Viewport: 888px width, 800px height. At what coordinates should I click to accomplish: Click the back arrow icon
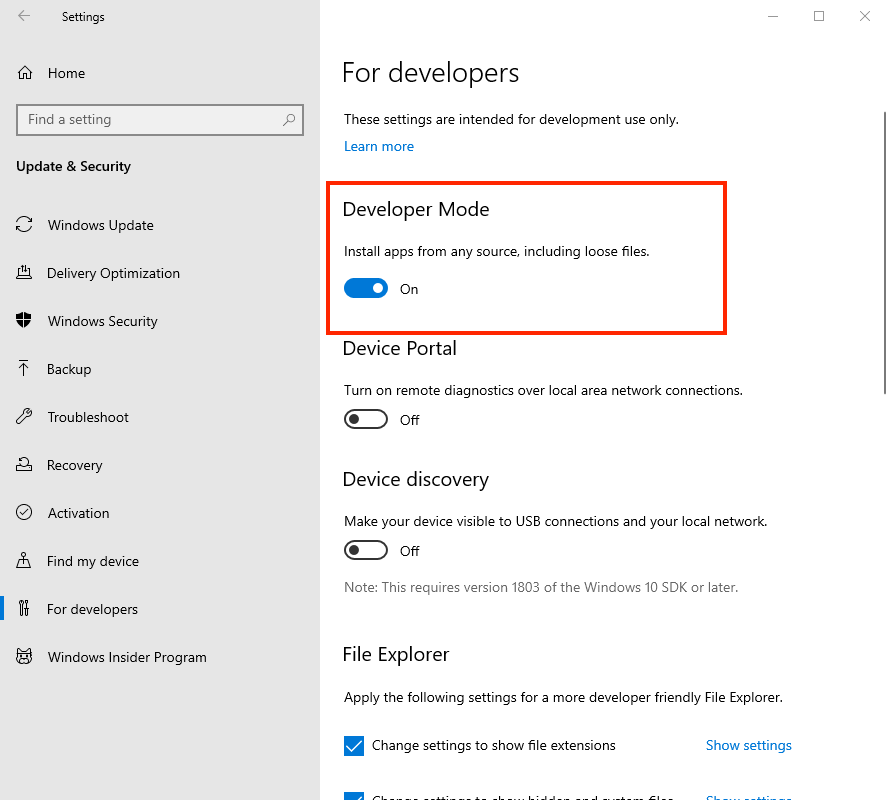24,16
